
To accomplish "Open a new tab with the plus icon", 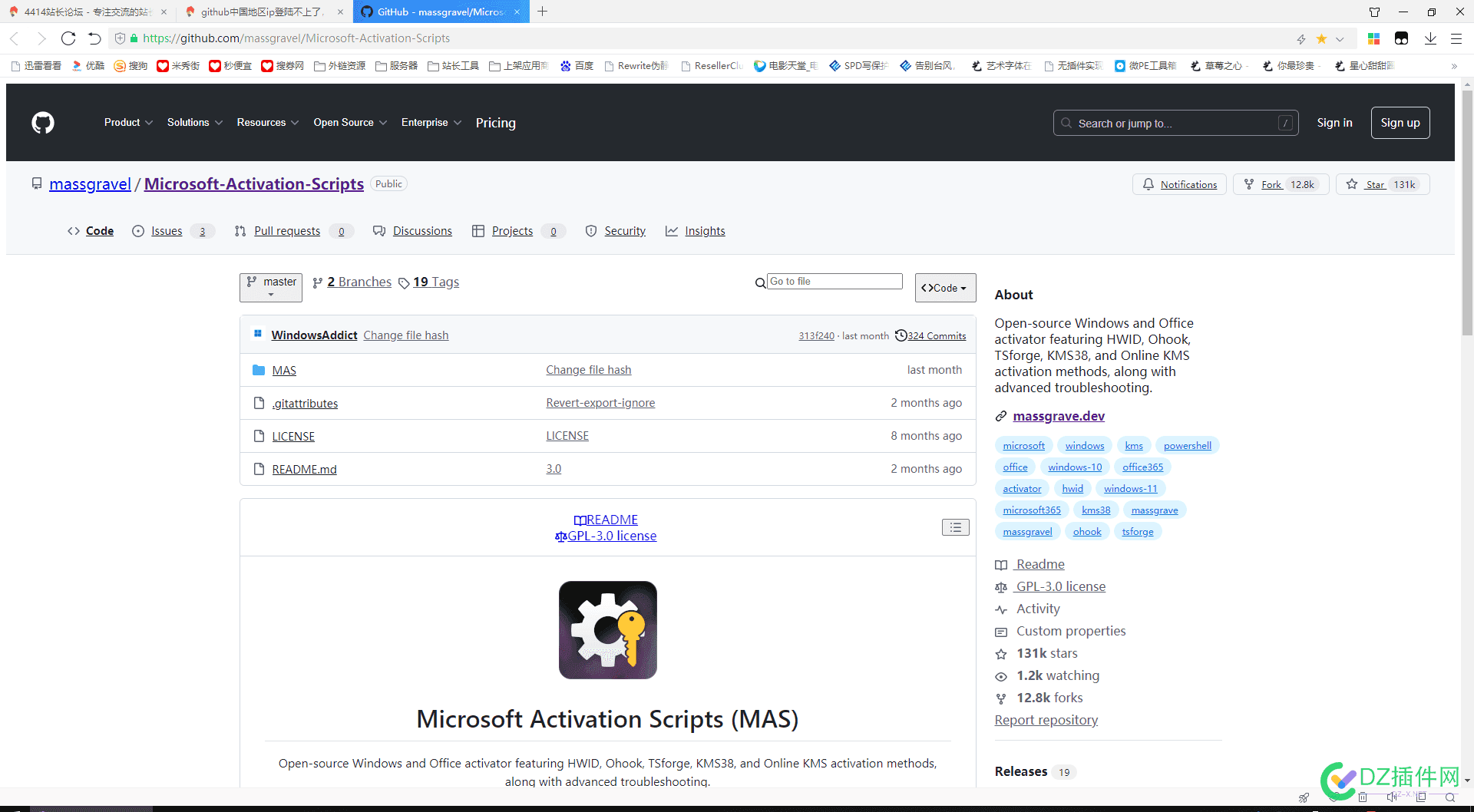I will (x=543, y=12).
